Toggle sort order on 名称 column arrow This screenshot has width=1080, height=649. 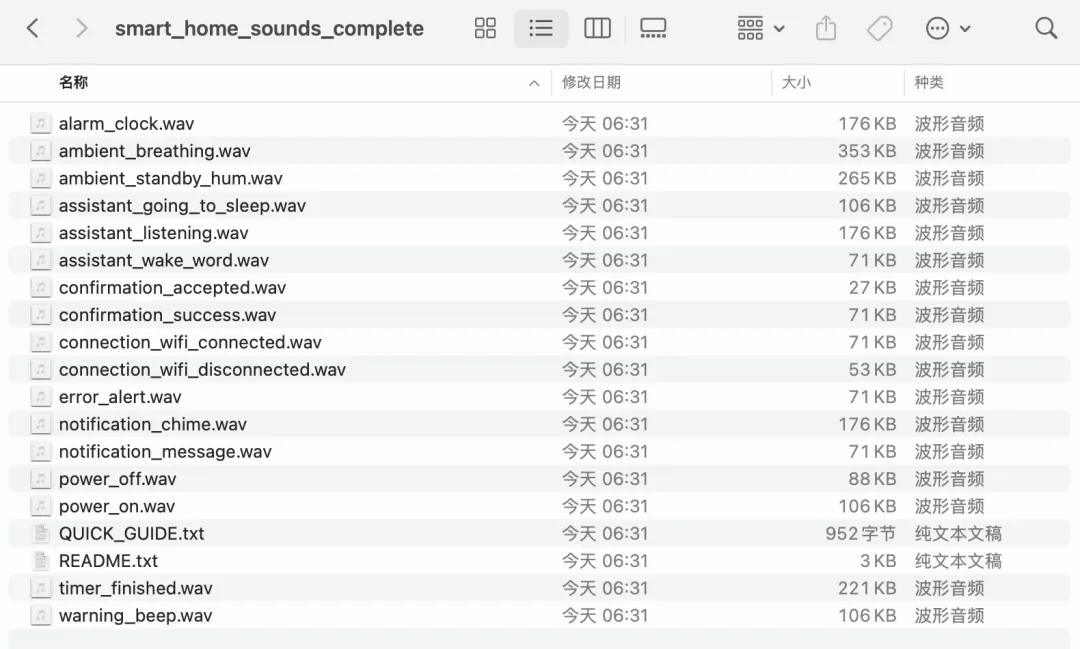point(534,83)
